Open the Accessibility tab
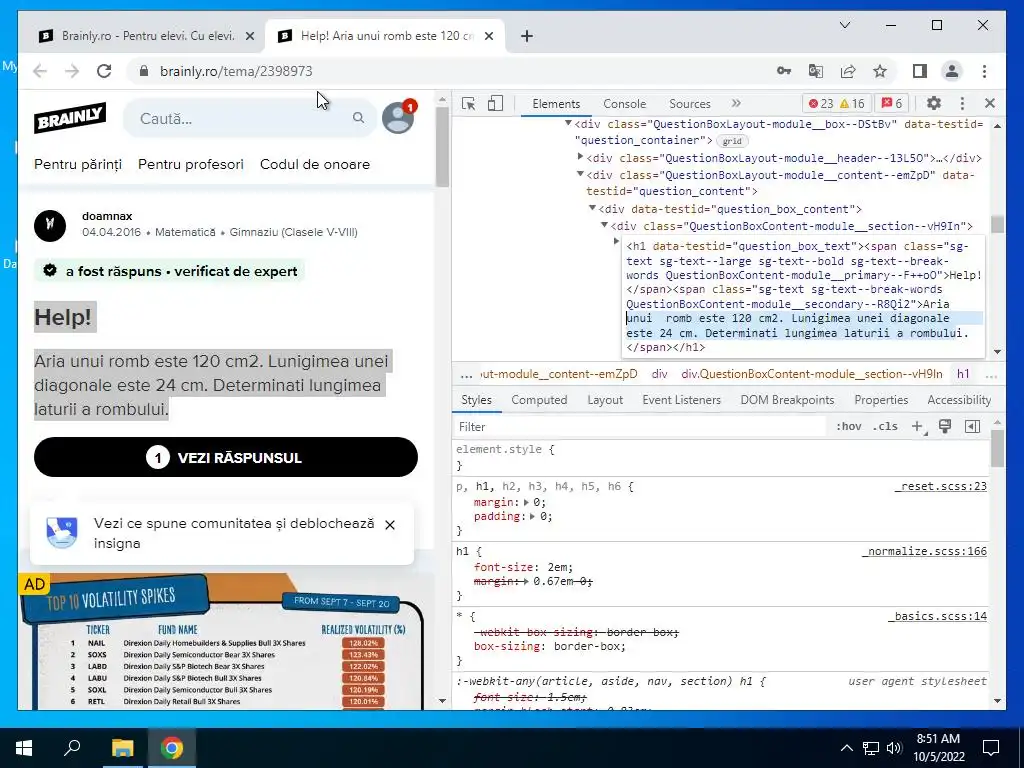The width and height of the screenshot is (1024, 768). (959, 400)
